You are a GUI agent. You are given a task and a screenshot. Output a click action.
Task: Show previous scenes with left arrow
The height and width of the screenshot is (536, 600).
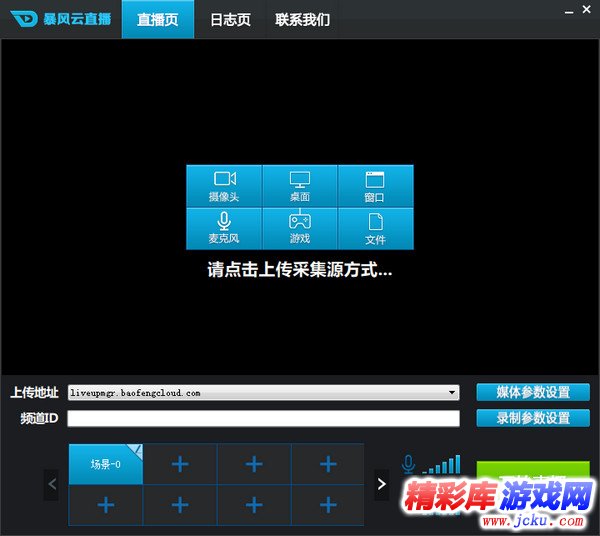53,485
